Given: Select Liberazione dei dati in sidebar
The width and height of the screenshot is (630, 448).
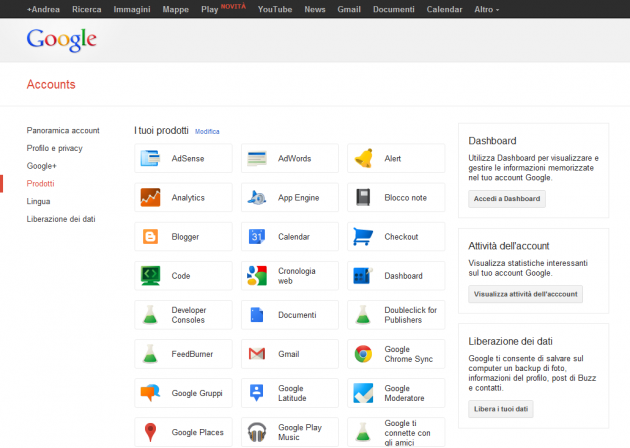Looking at the screenshot, I should point(61,219).
